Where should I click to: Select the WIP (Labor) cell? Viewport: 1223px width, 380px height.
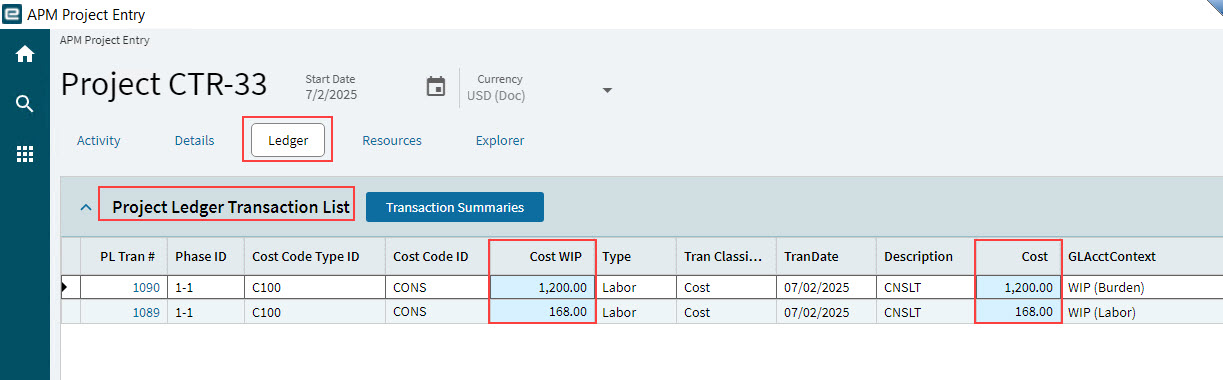point(1141,312)
